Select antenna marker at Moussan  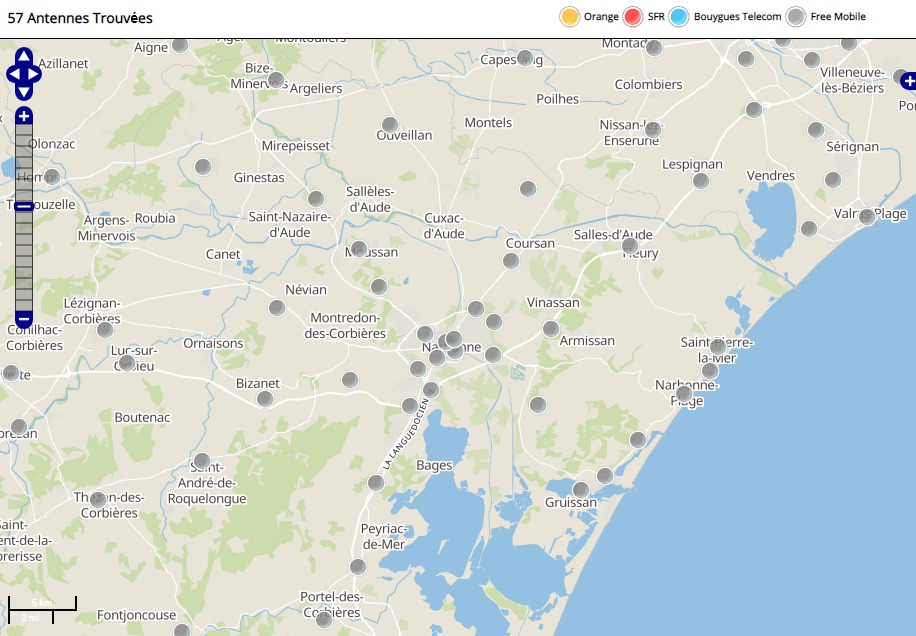(359, 249)
